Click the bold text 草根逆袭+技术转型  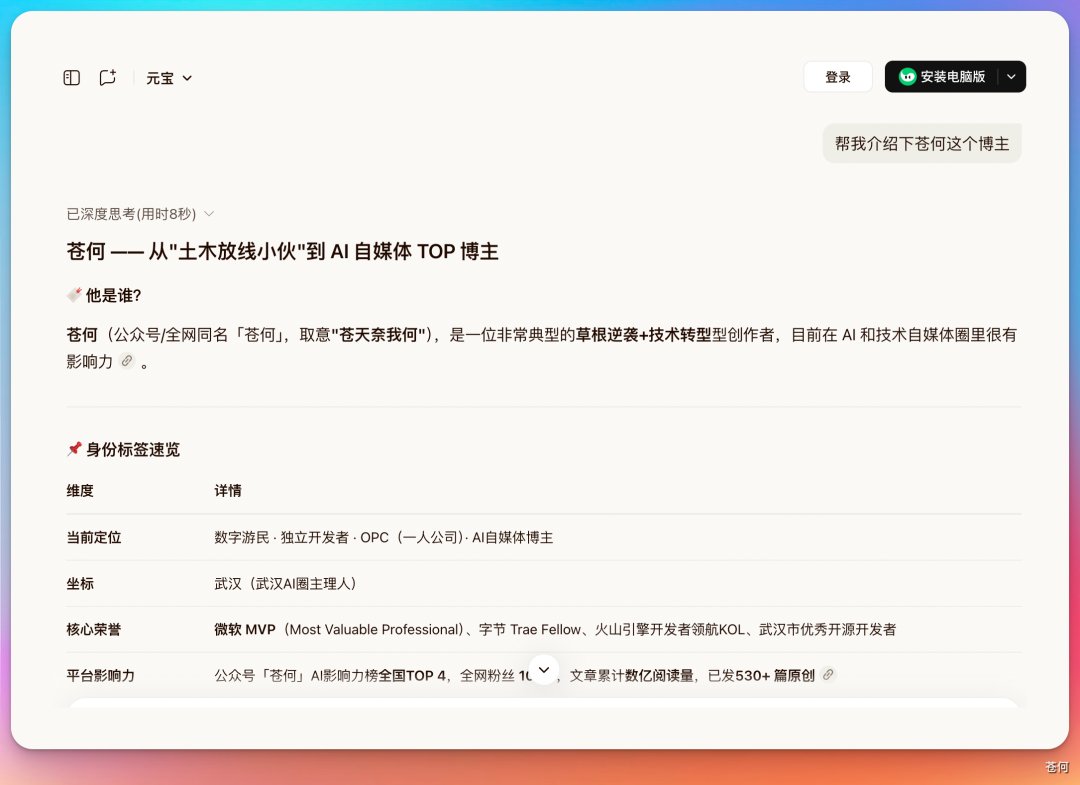[x=643, y=335]
